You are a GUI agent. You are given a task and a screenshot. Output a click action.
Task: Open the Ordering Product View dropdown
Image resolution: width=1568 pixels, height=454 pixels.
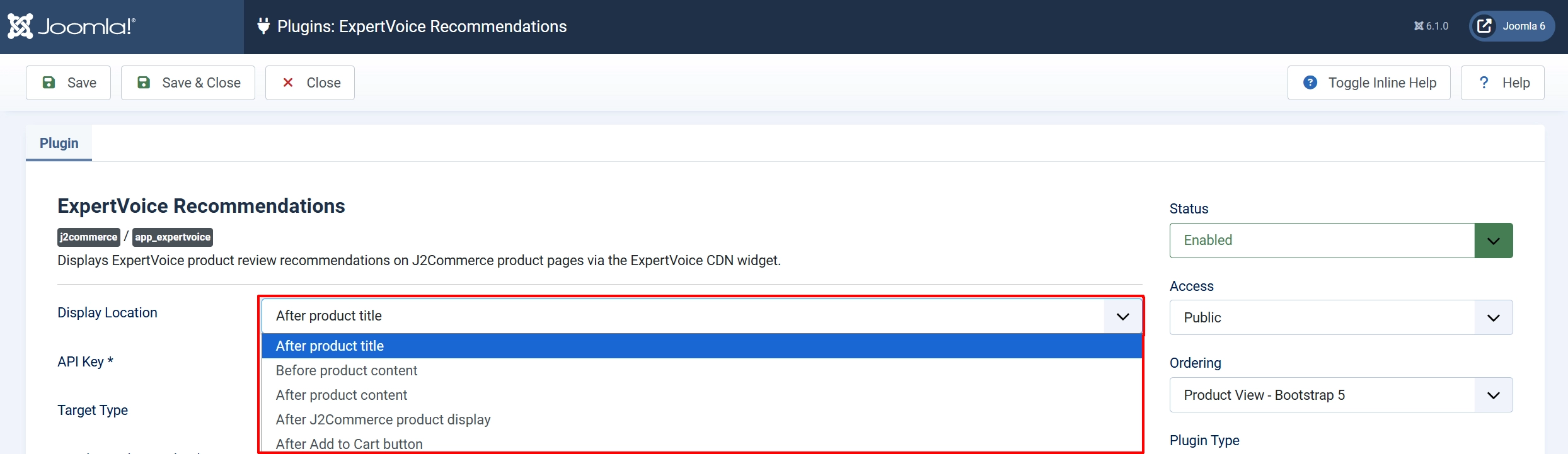tap(1341, 395)
